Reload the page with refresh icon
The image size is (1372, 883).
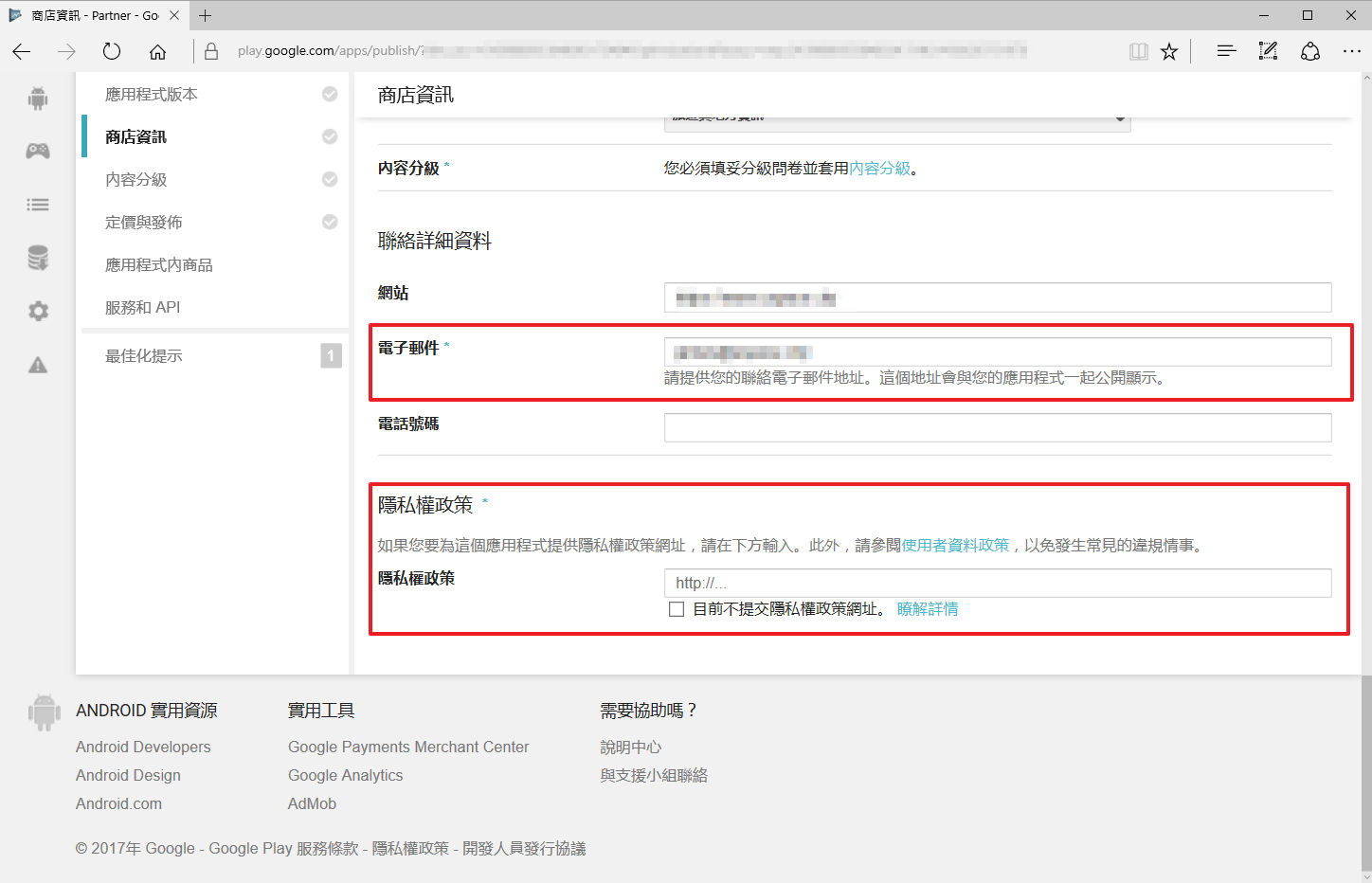(x=112, y=51)
